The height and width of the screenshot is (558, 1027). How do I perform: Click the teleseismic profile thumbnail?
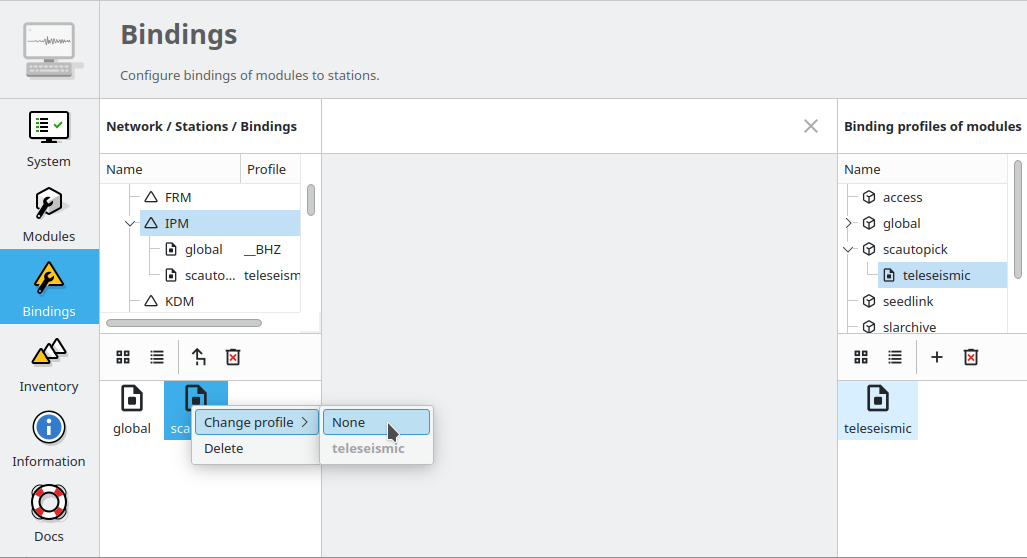point(877,409)
